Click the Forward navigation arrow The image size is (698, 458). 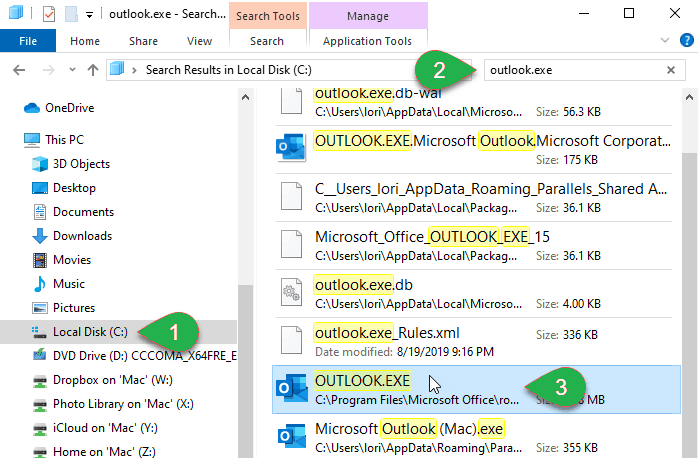pyautogui.click(x=49, y=70)
